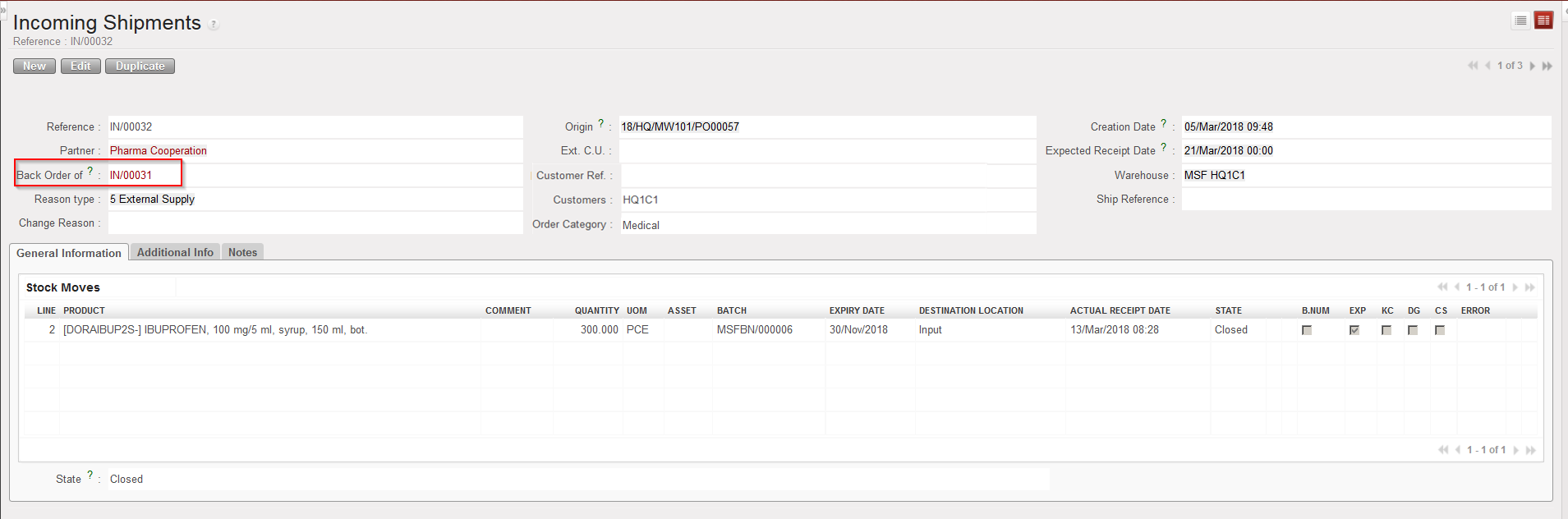Toggle the B.NUM checkbox in stock move row
The width and height of the screenshot is (1568, 519).
point(1307,330)
